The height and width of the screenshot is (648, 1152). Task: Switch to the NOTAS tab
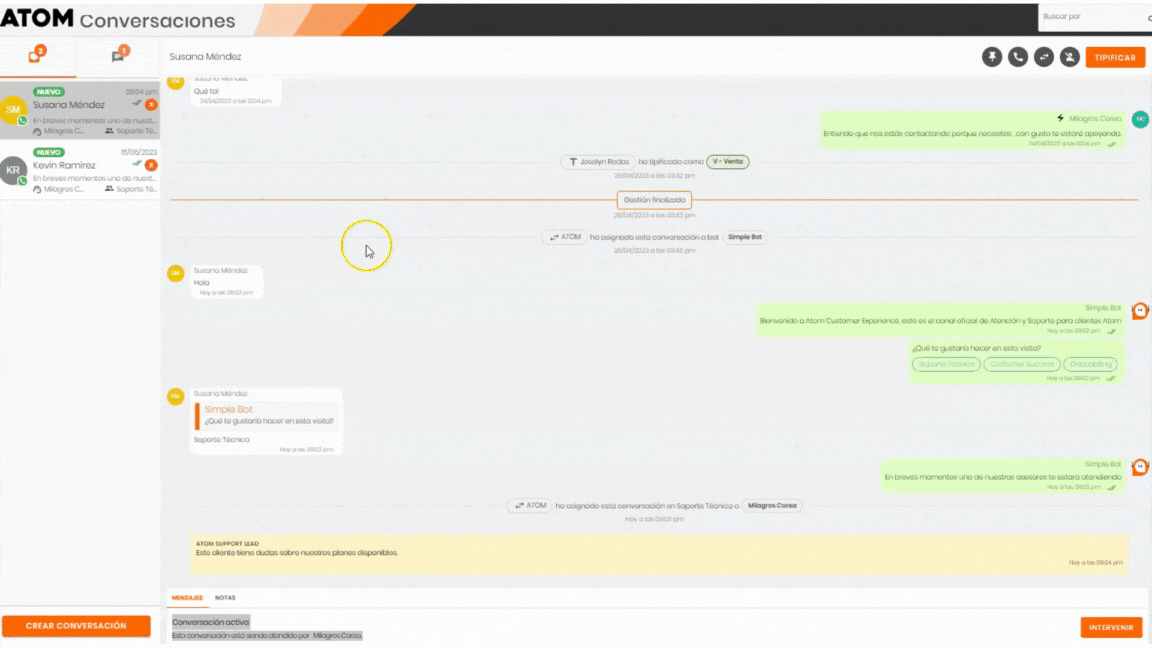[x=225, y=598]
